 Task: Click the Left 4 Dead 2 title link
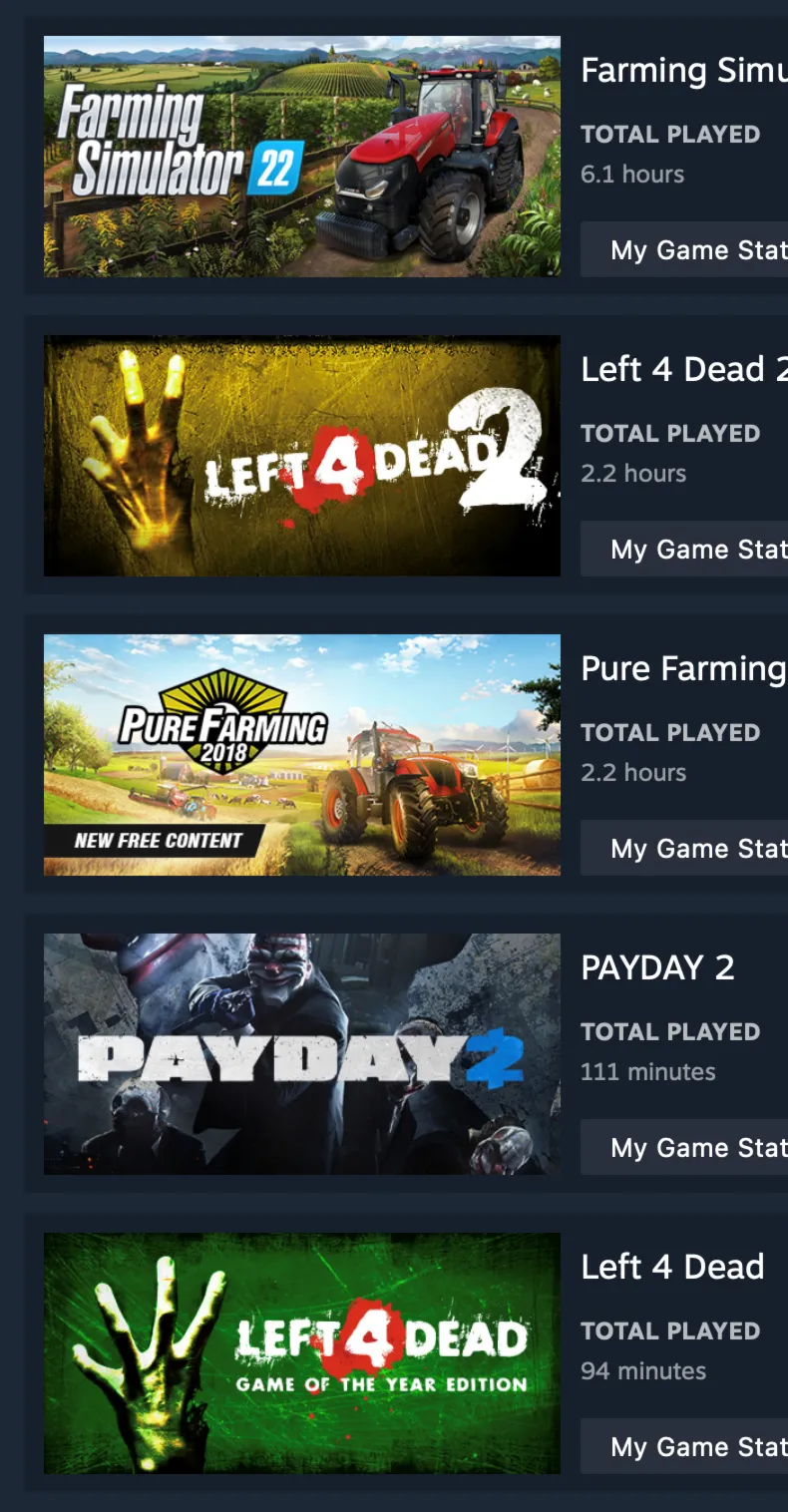[x=684, y=369]
